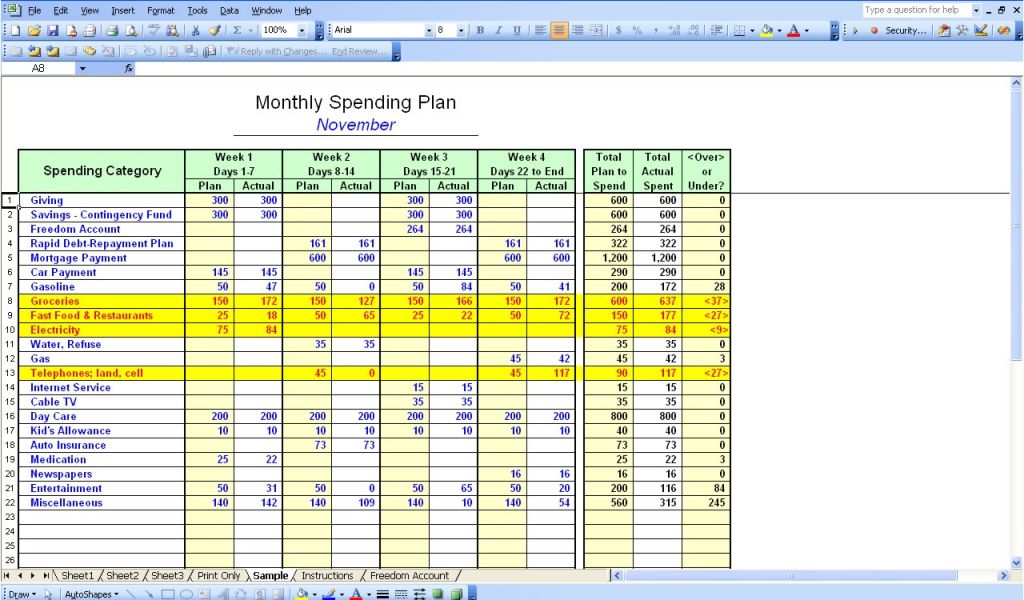Image resolution: width=1024 pixels, height=600 pixels.
Task: Click the End Review button
Action: click(360, 52)
